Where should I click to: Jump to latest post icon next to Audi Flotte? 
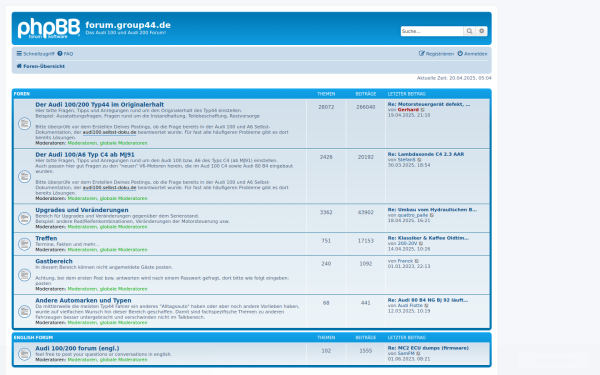coord(427,306)
